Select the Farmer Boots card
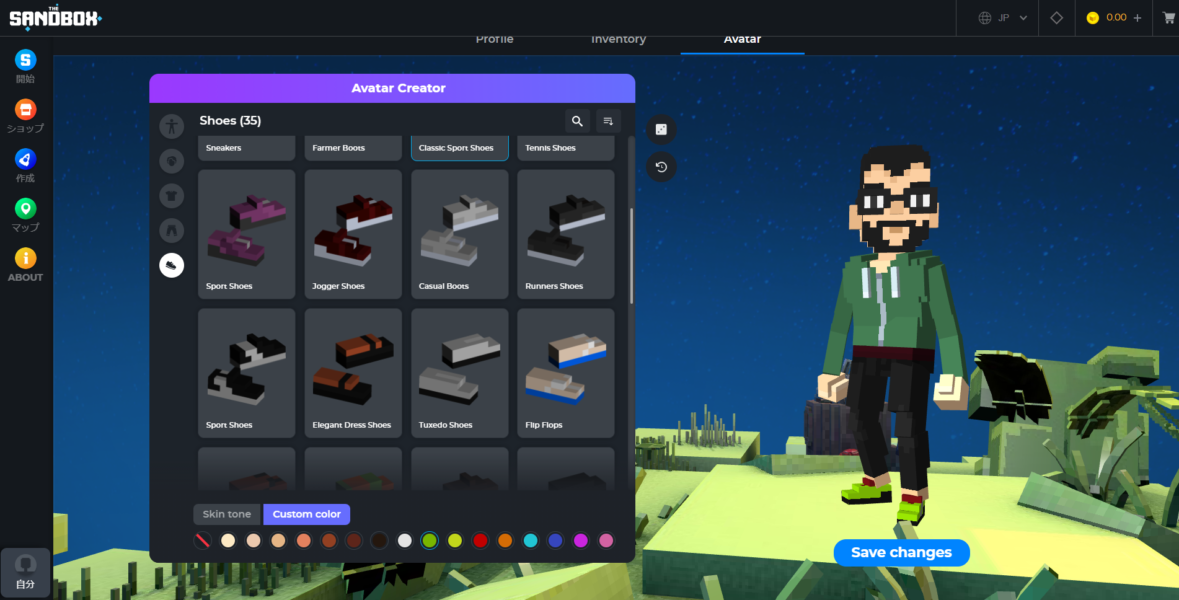Viewport: 1179px width, 600px height. pyautogui.click(x=353, y=148)
